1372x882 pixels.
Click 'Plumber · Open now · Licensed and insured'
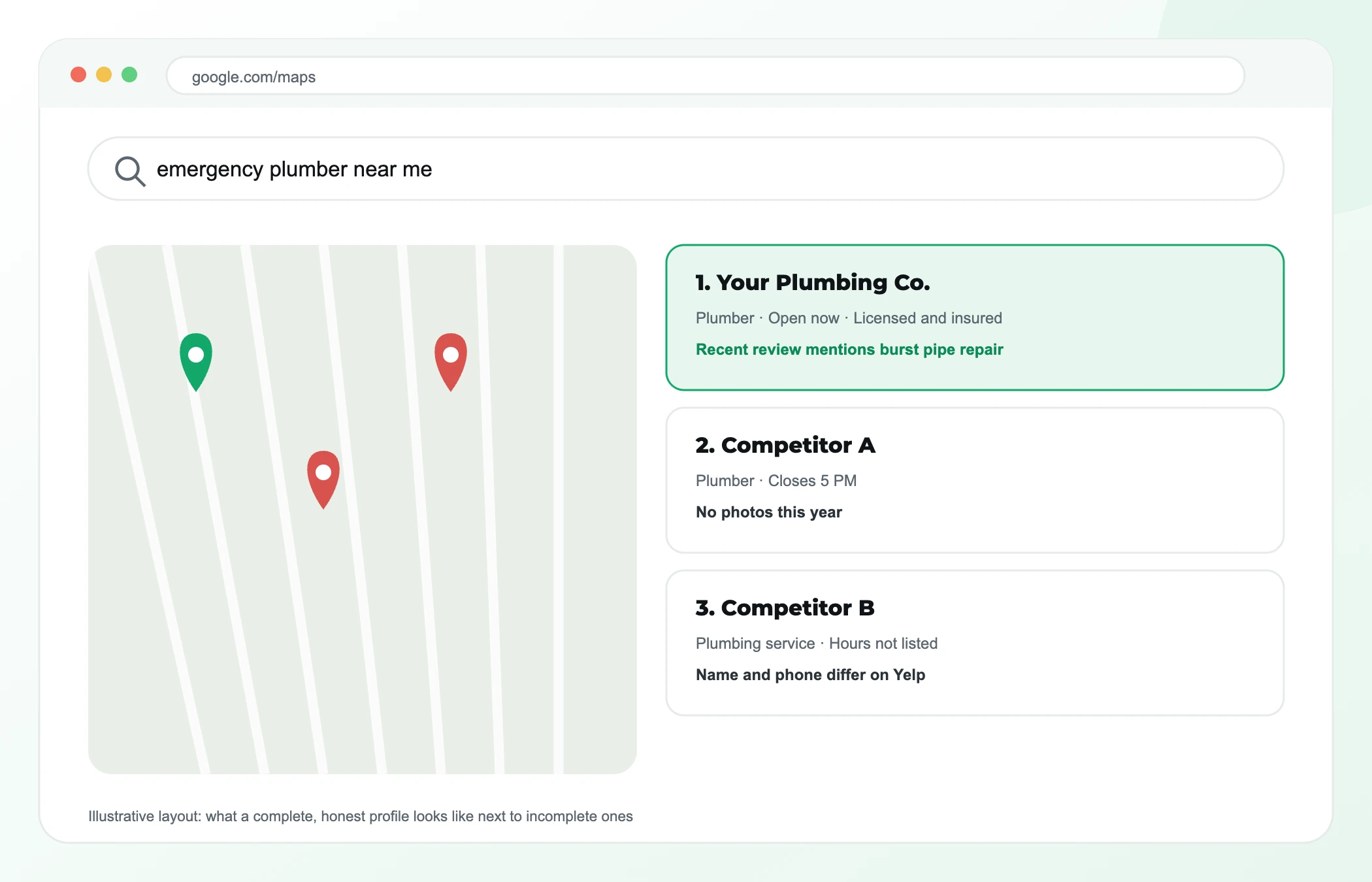point(849,318)
